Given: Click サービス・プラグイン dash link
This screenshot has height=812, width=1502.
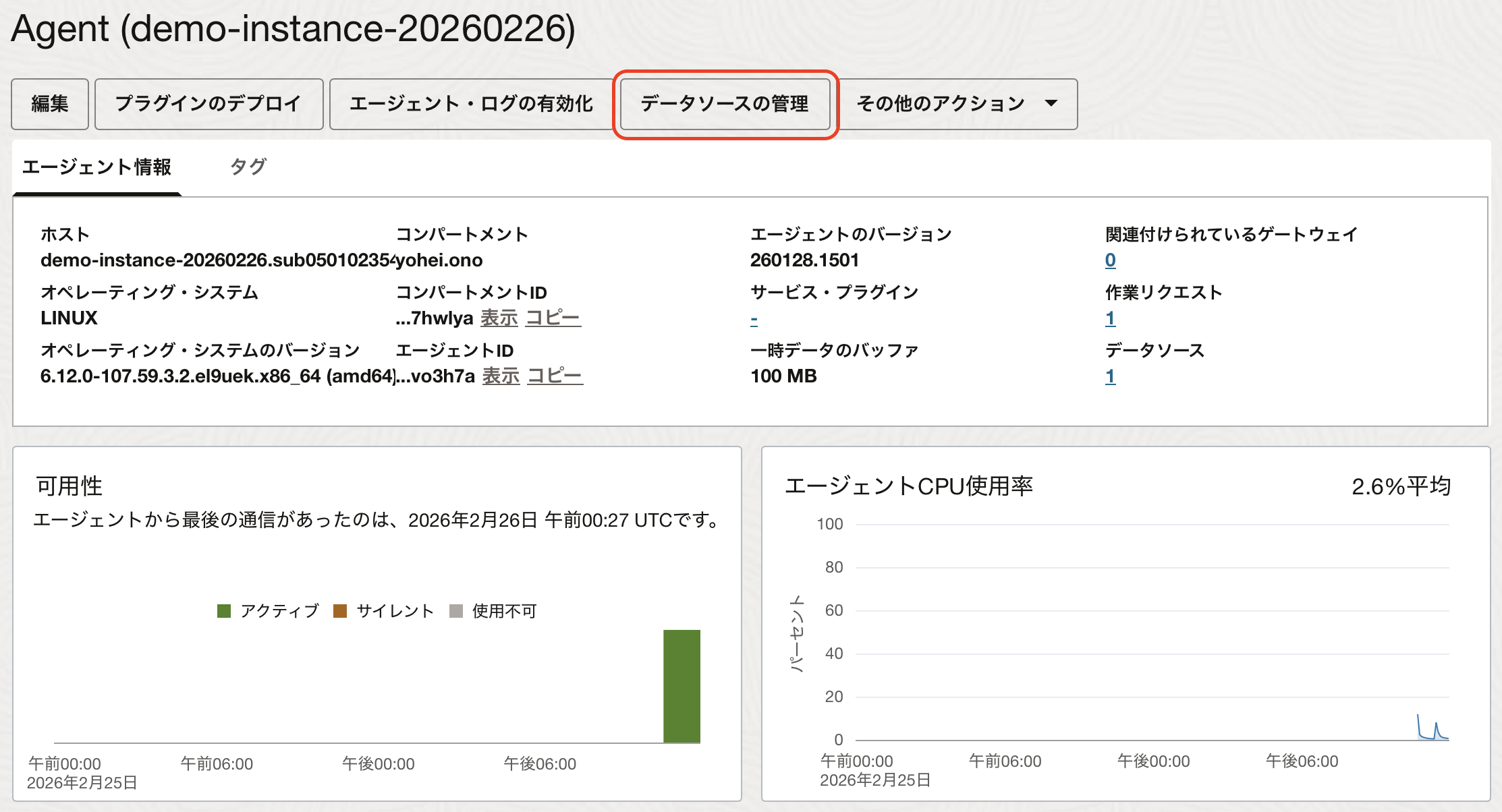Looking at the screenshot, I should (754, 319).
